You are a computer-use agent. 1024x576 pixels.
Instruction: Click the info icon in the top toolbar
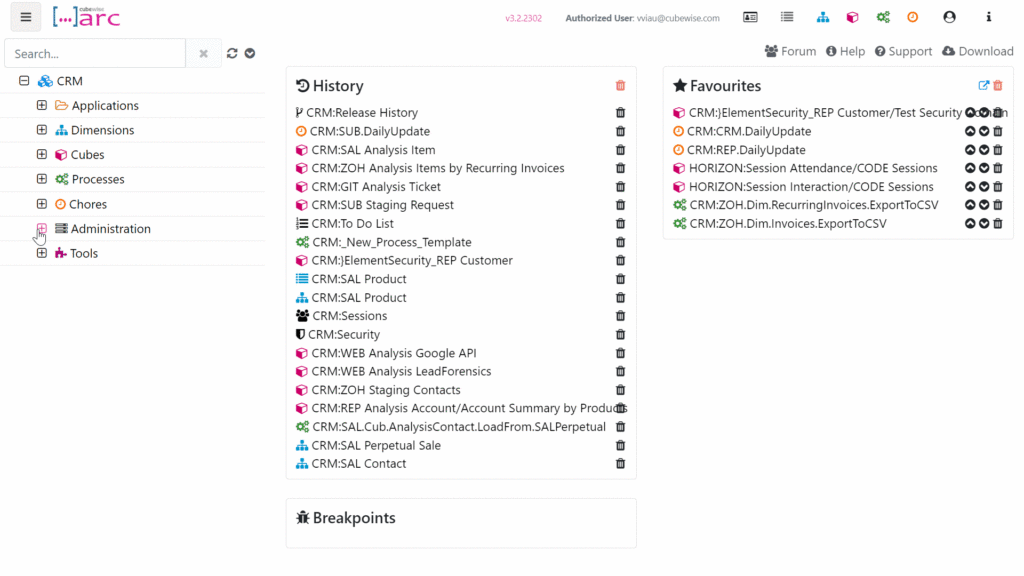pos(988,17)
